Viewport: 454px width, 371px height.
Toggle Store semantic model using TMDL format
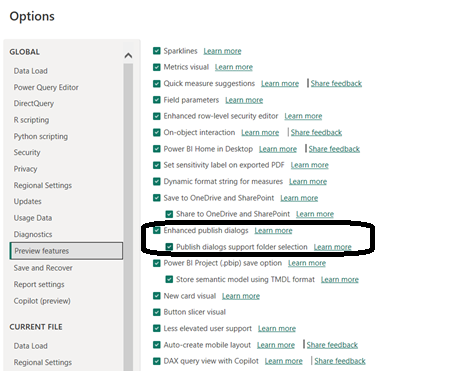[x=169, y=279]
